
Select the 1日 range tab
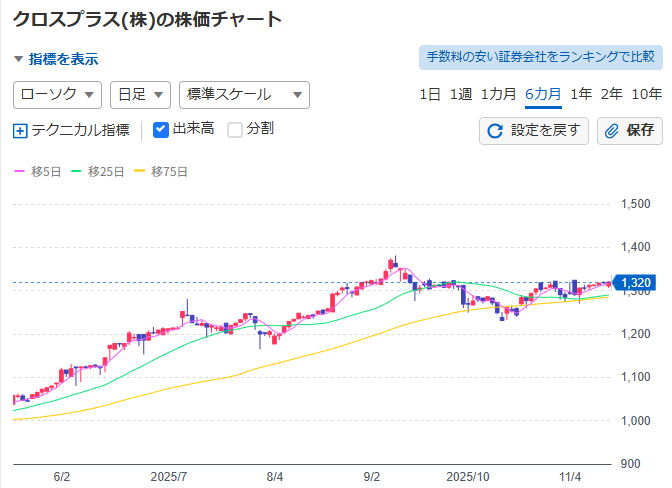[x=430, y=94]
